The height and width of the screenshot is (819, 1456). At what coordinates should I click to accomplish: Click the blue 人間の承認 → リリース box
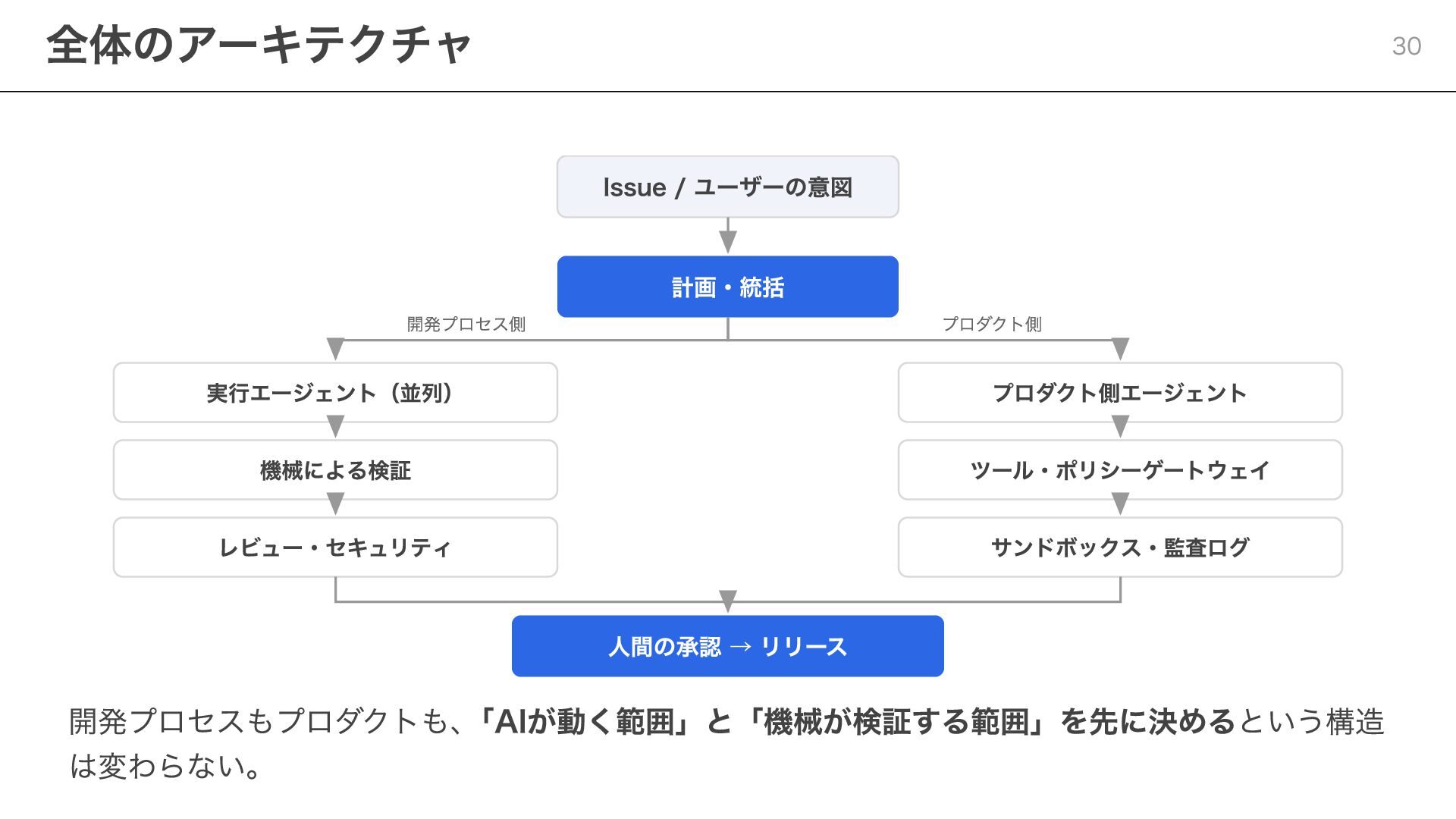click(728, 646)
